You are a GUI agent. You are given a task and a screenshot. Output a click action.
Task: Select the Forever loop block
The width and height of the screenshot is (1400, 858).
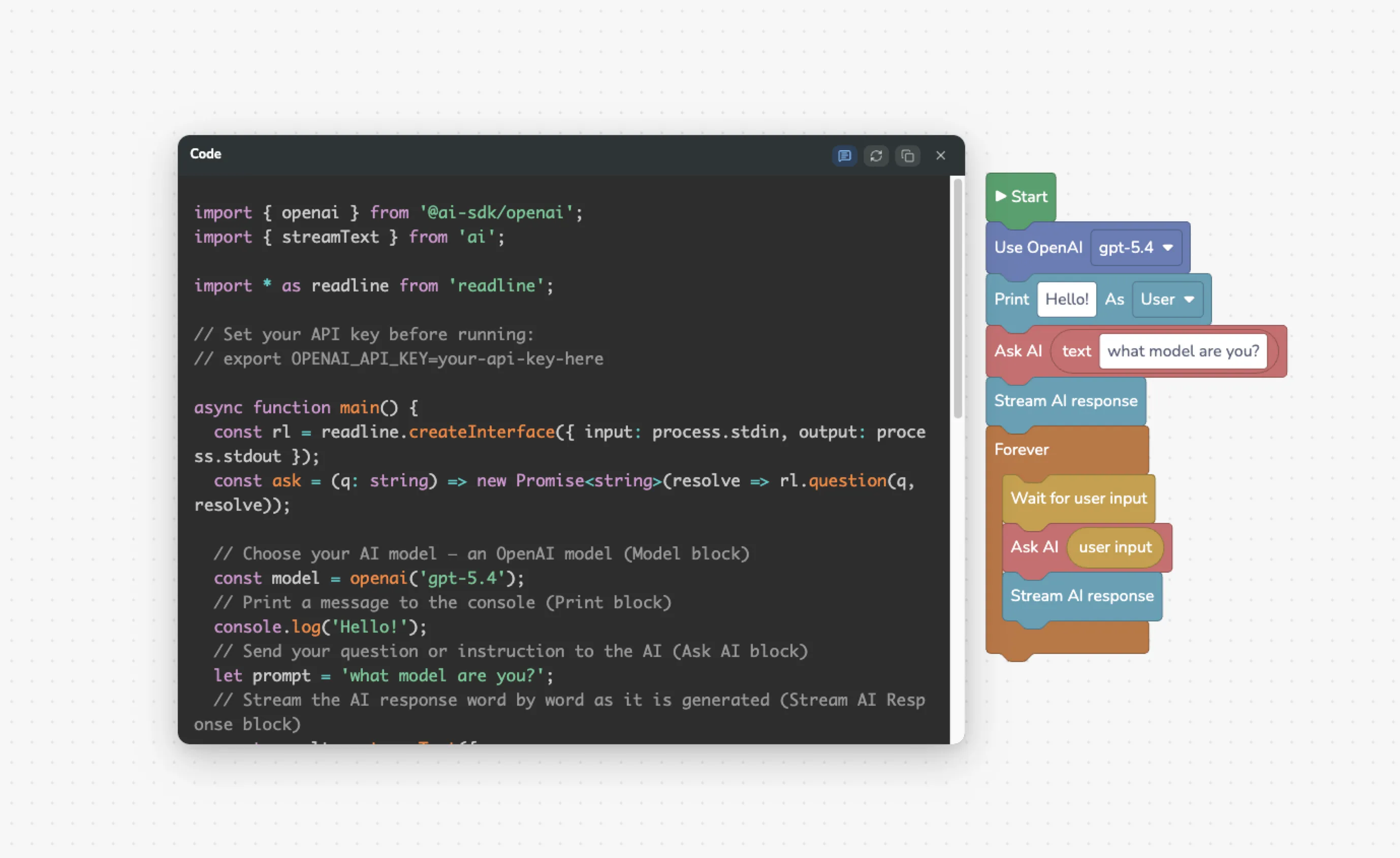coord(1021,449)
